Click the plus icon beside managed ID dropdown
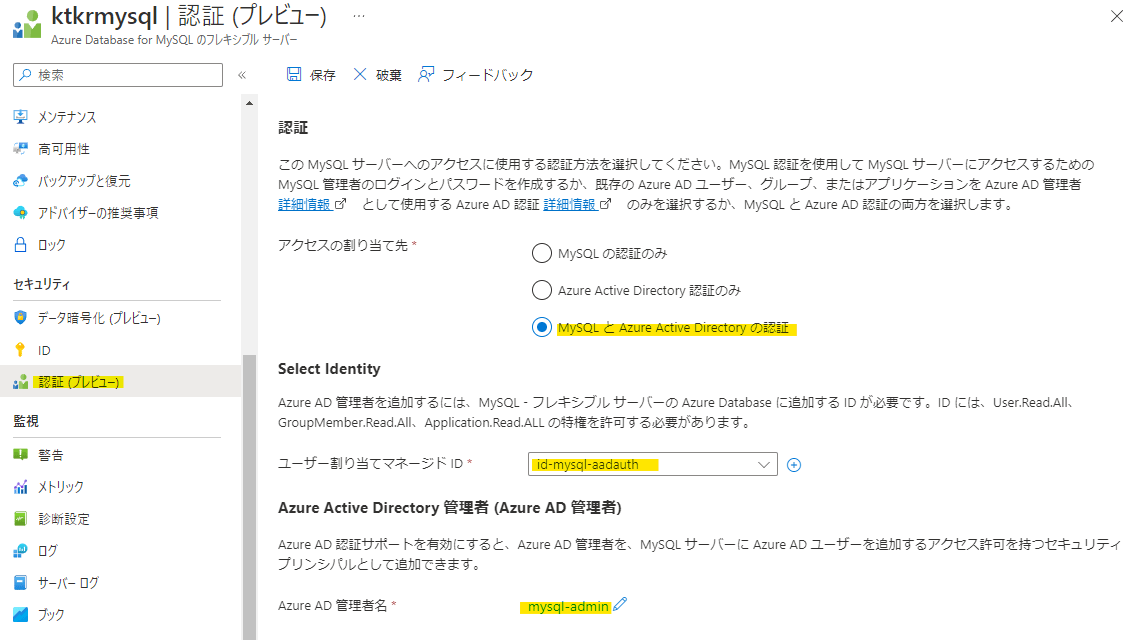Viewport: 1140px width, 640px height. [794, 465]
